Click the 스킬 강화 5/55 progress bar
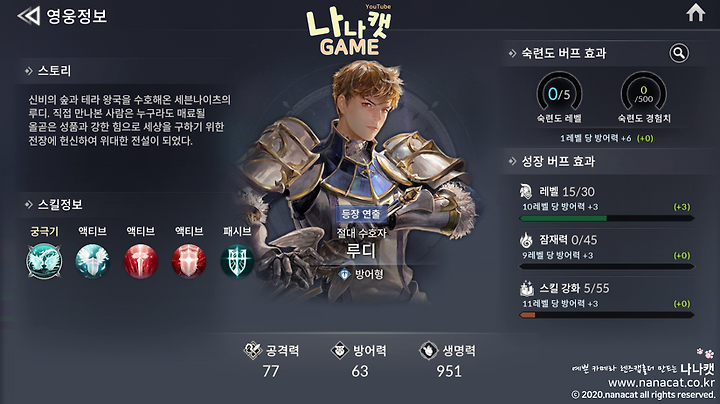The image size is (720, 404). (606, 315)
